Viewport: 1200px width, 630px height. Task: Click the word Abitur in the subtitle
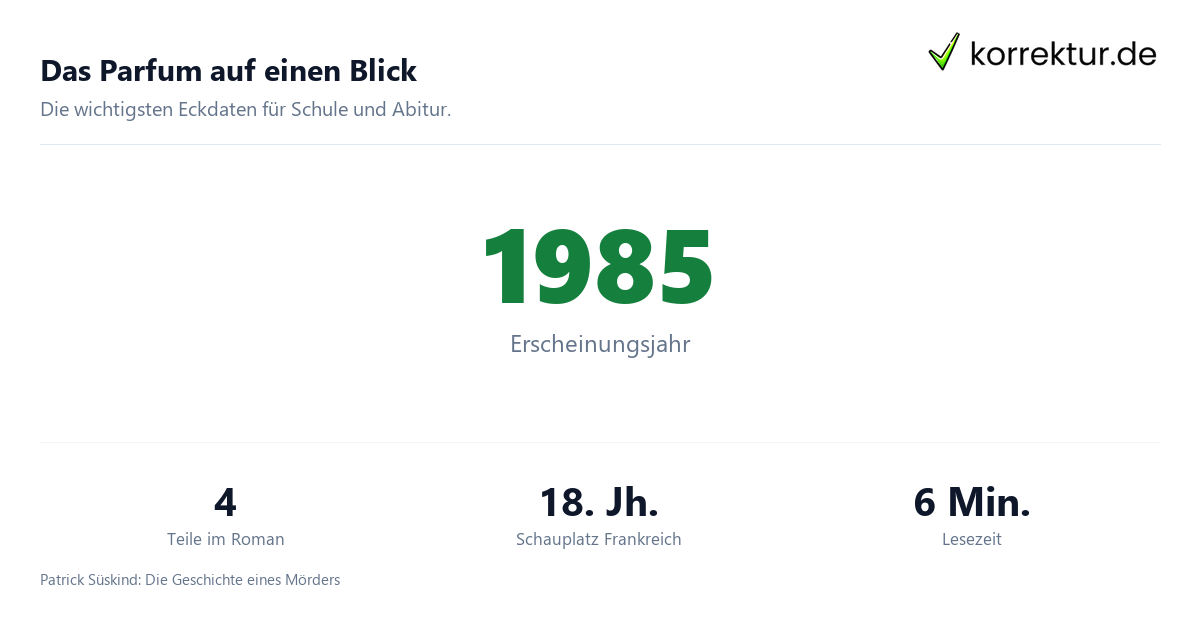click(422, 110)
